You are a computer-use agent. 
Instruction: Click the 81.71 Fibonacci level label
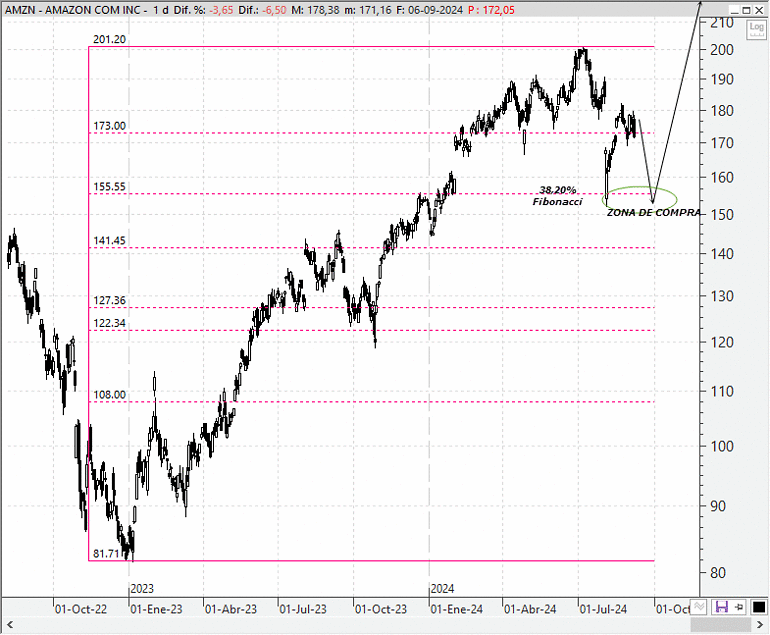click(x=106, y=554)
